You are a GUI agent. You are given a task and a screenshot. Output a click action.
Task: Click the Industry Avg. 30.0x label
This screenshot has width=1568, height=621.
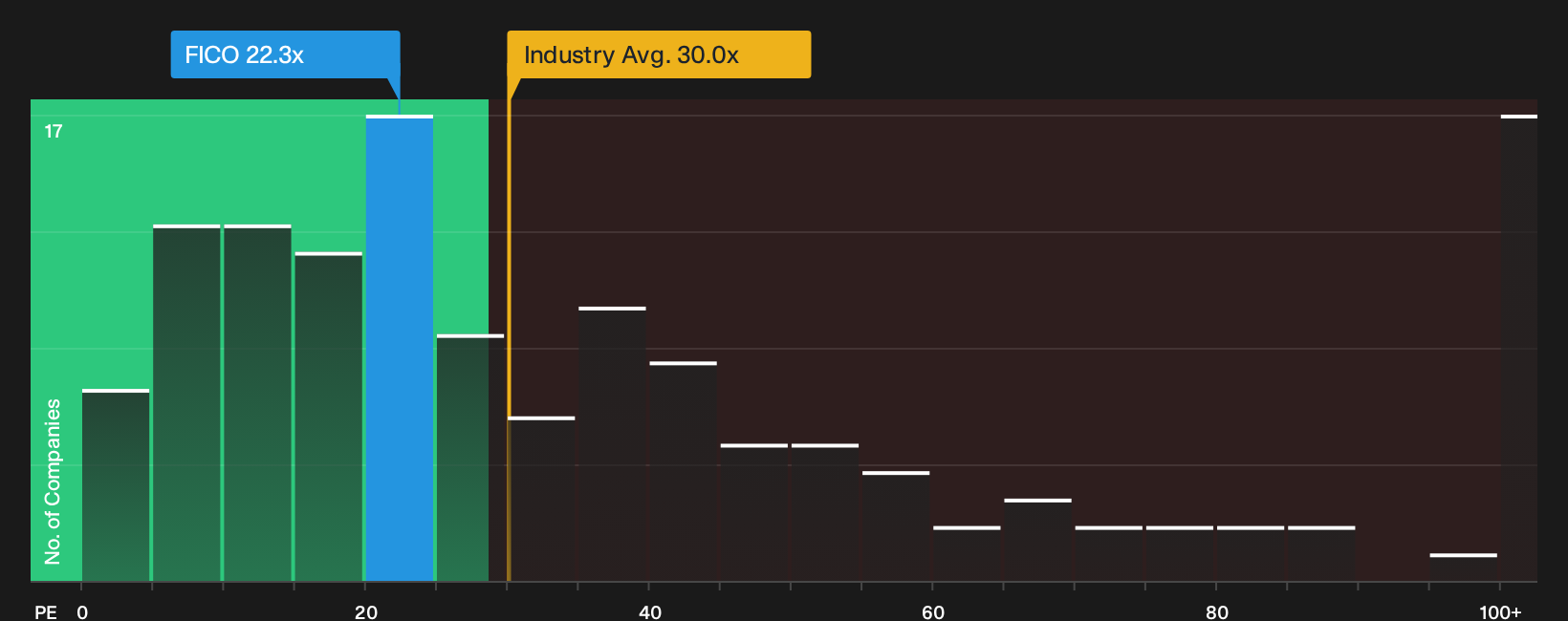tap(659, 54)
